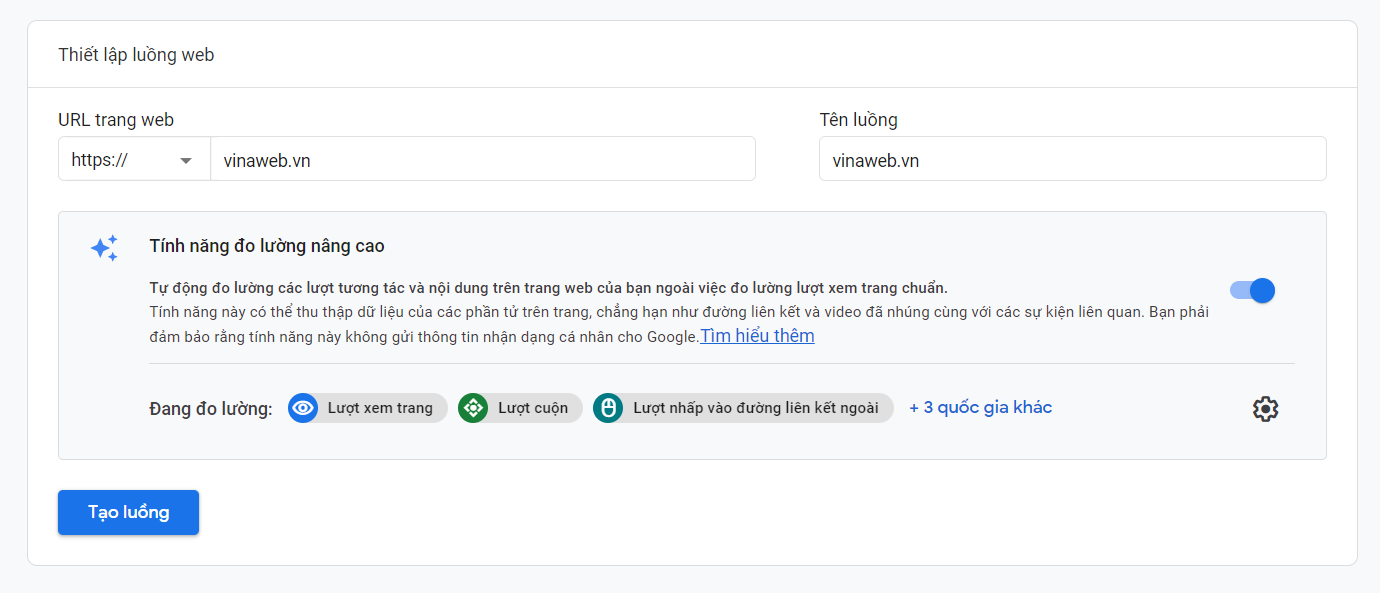The image size is (1380, 593).
Task: Open enhanced measurement settings via gear icon
Action: [x=1265, y=409]
